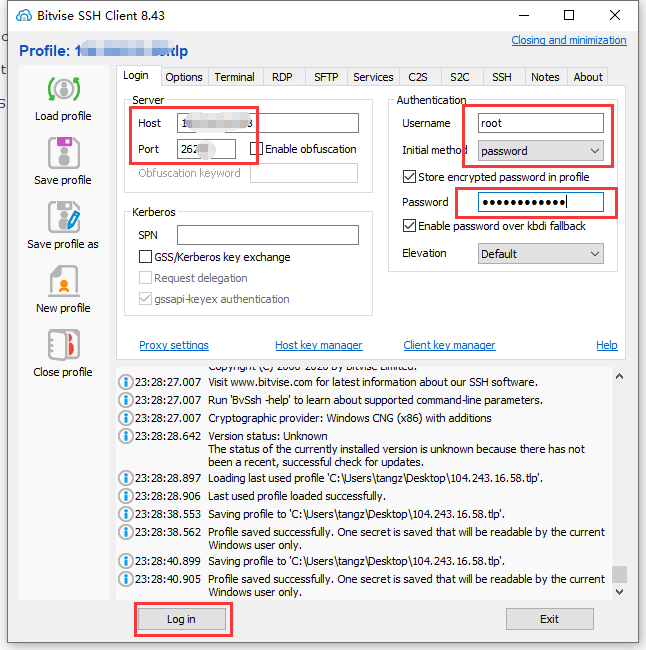The width and height of the screenshot is (646, 650).
Task: Click the Save profile as icon
Action: click(x=63, y=217)
